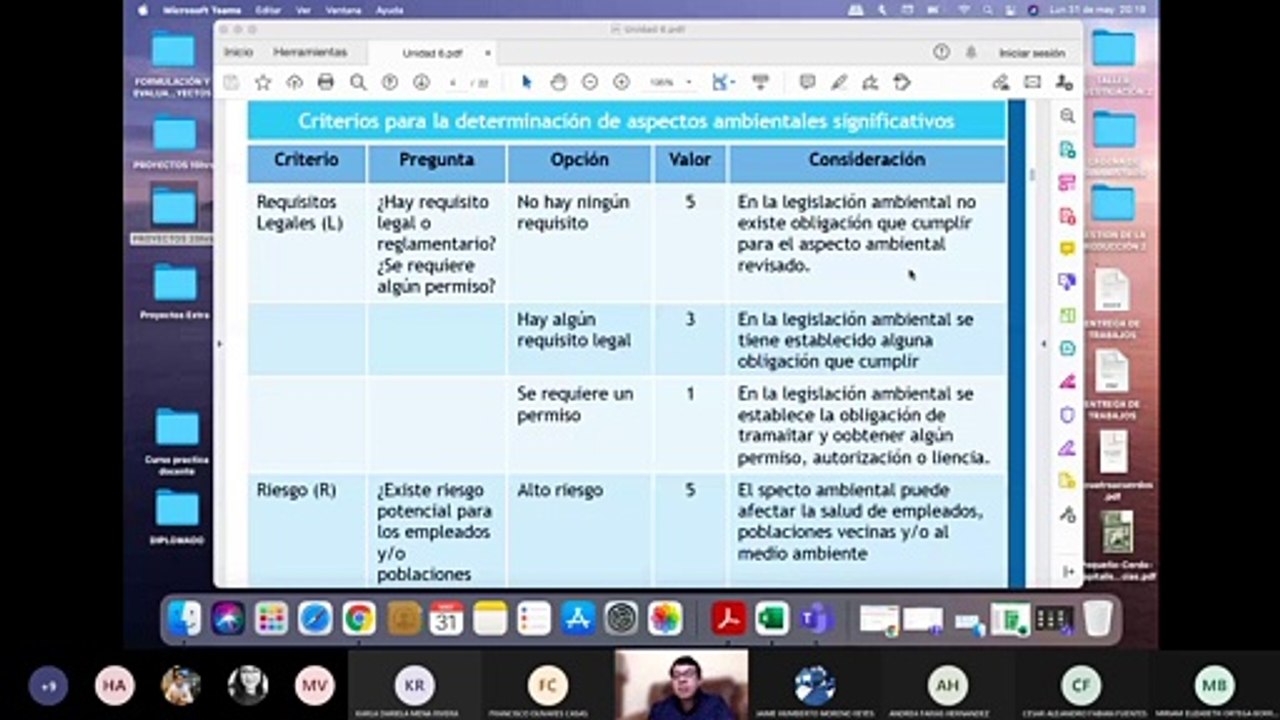Select the highlighter pen tool

coord(839,82)
